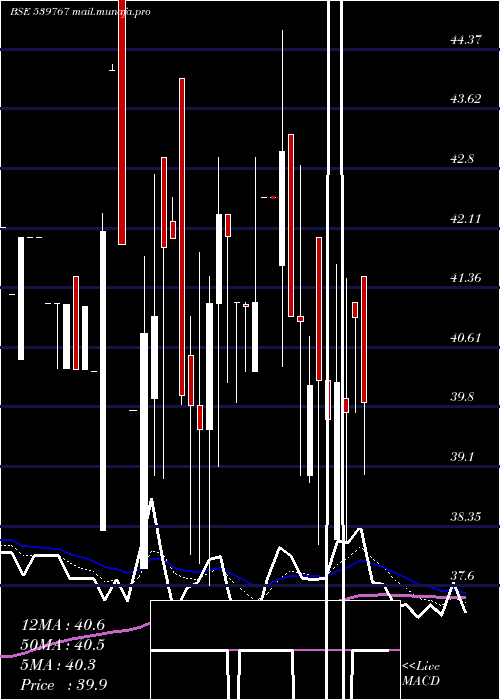Click the 40.61 price axis label
Screen dimensions: 500x700
[x=466, y=338]
